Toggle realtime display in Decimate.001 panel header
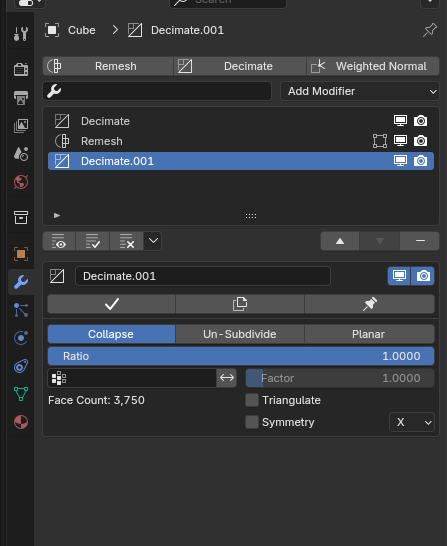The height and width of the screenshot is (546, 447). (x=399, y=276)
